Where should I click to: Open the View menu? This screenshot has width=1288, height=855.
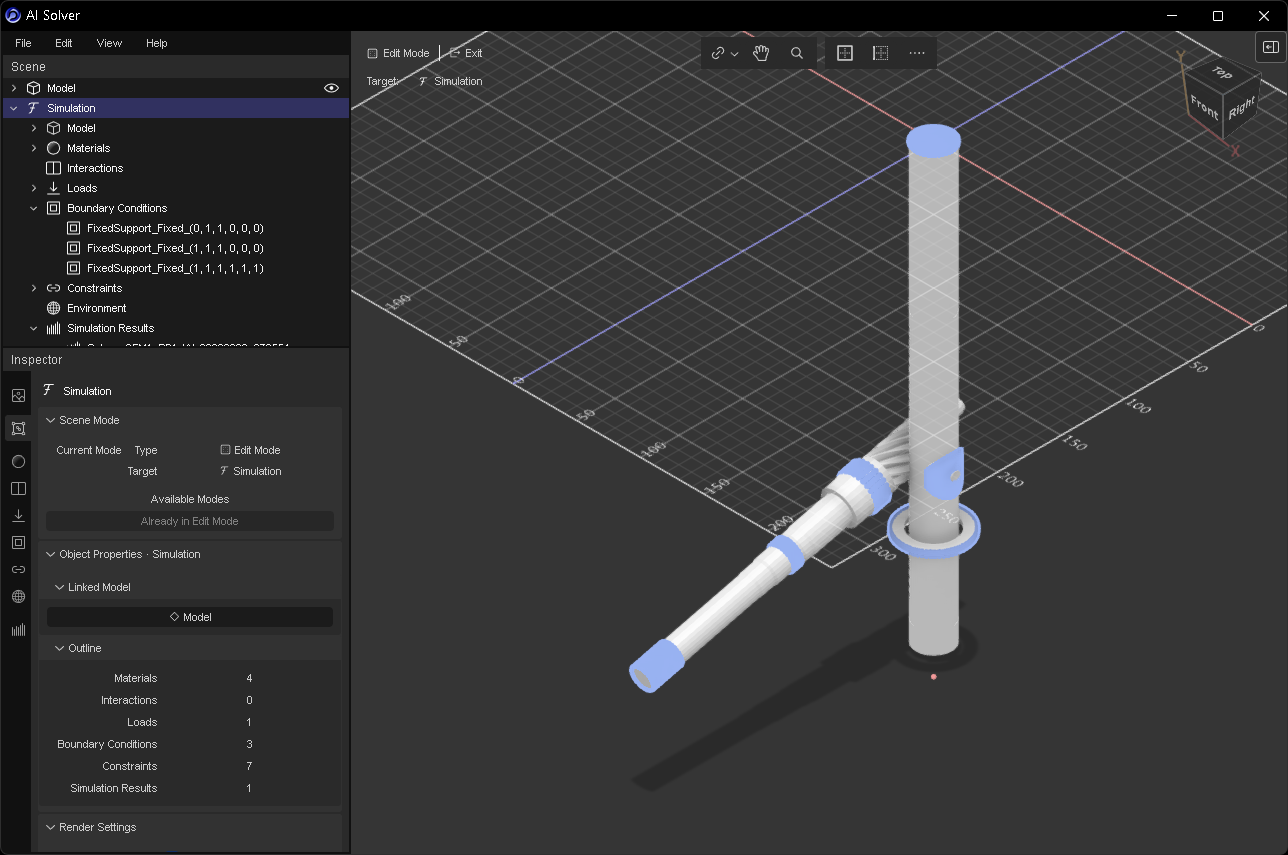point(109,43)
